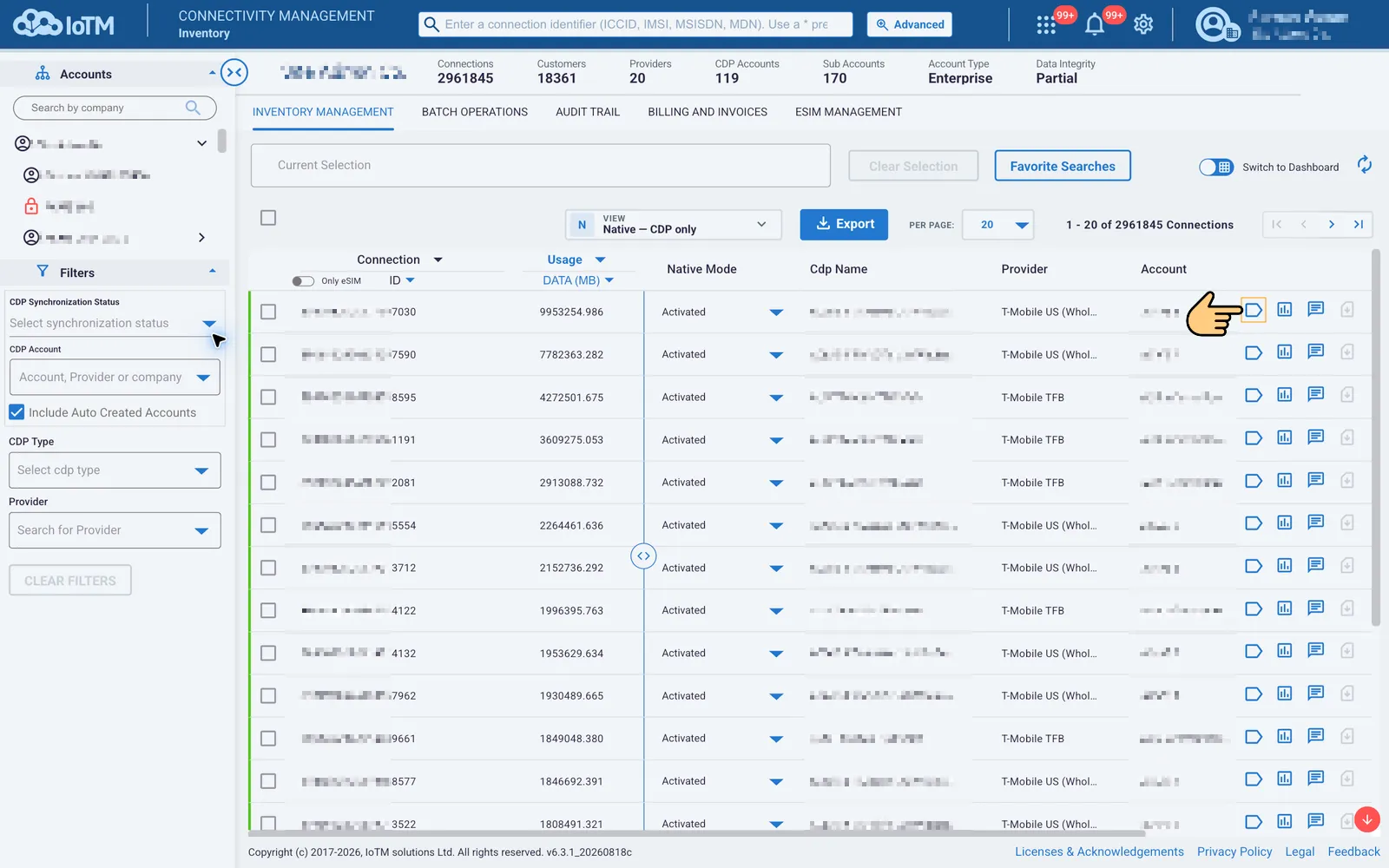The height and width of the screenshot is (868, 1389).
Task: Collapse the Filters panel header
Action: (x=115, y=273)
